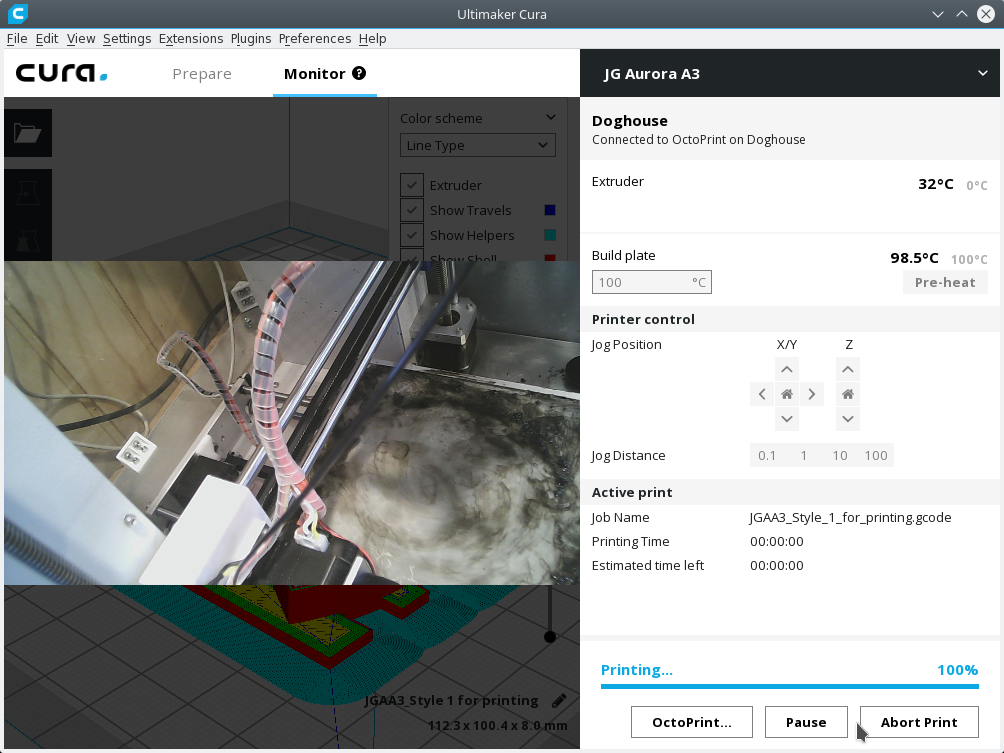Home the X/Y axes with the home icon
Image resolution: width=1004 pixels, height=753 pixels.
(786, 393)
